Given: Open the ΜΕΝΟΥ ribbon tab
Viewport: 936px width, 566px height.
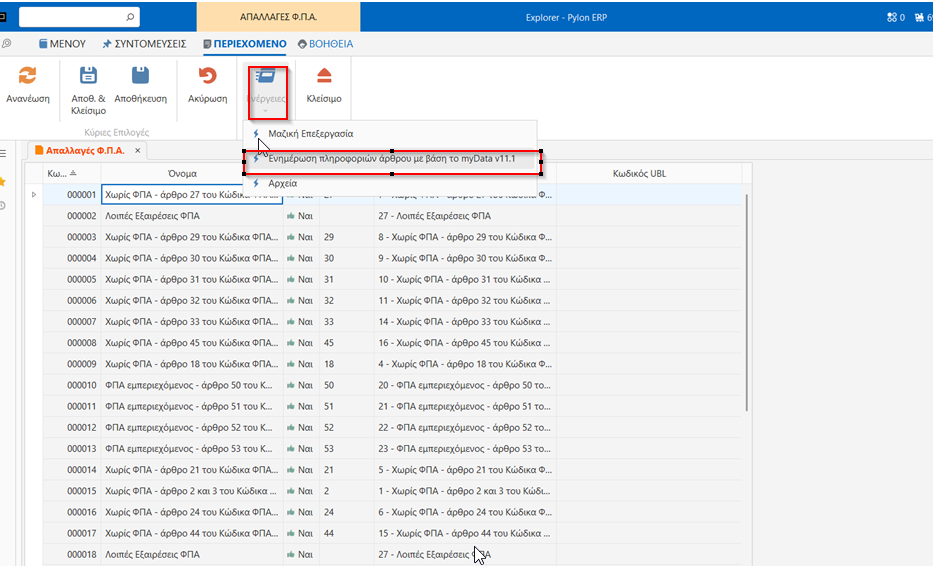Looking at the screenshot, I should coord(63,44).
